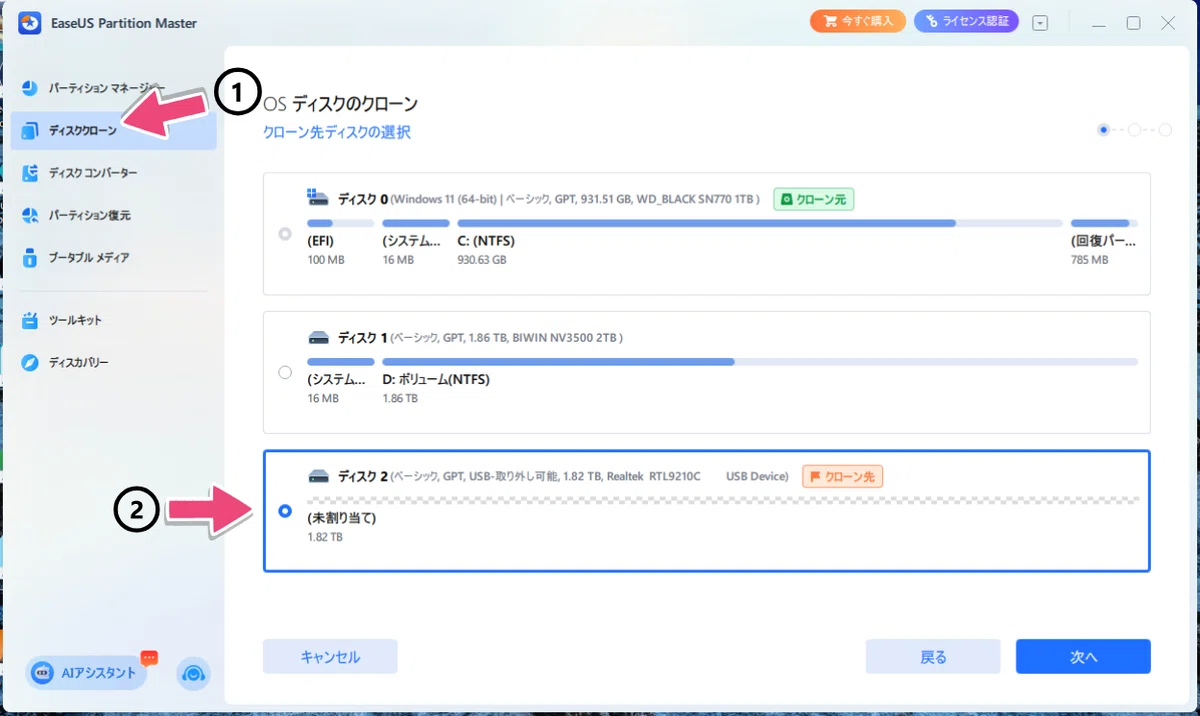
Task: Click ディスク 2 Realtek RTL9210C description
Action: [590, 477]
